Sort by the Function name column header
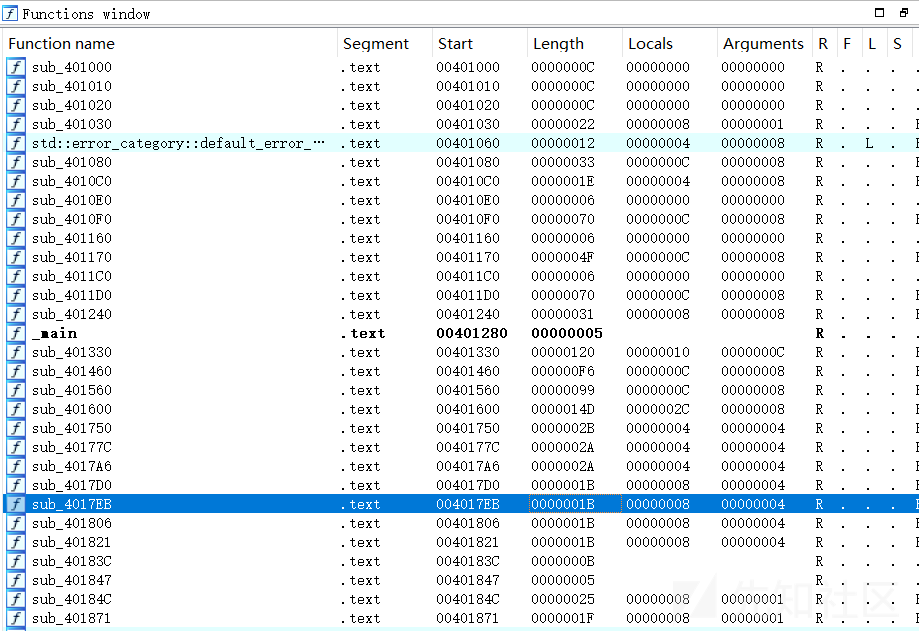This screenshot has width=919, height=631. click(x=170, y=43)
